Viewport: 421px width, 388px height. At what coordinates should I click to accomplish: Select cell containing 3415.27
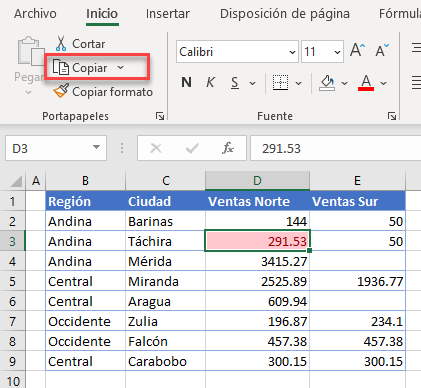click(x=258, y=261)
